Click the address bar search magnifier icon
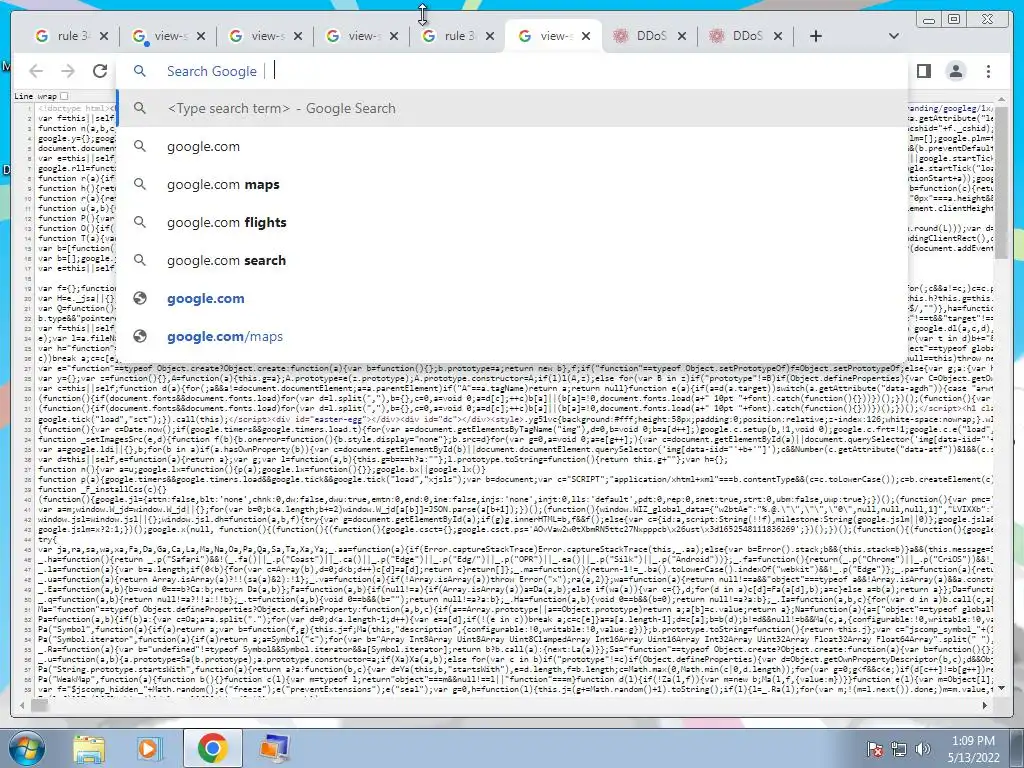Image resolution: width=1024 pixels, height=768 pixels. pyautogui.click(x=140, y=71)
